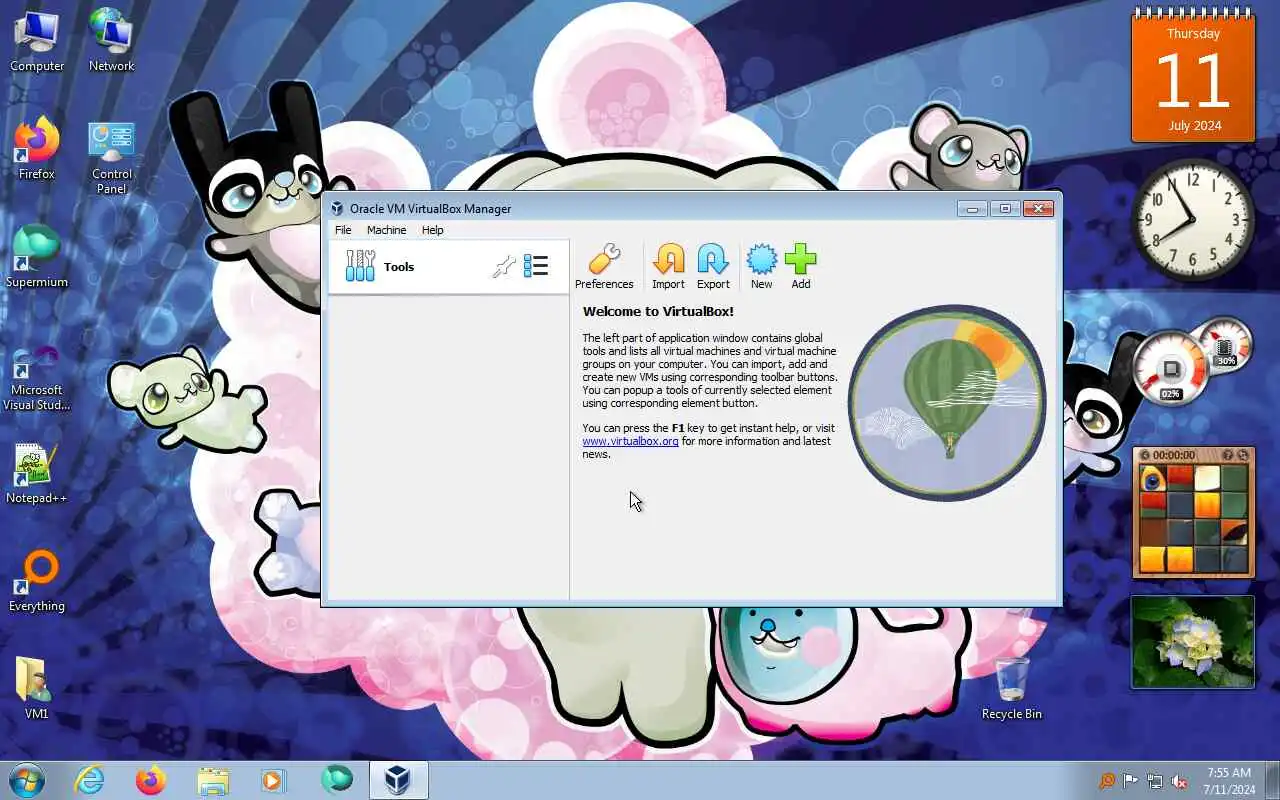Click the pin icon beside Tools

click(504, 266)
